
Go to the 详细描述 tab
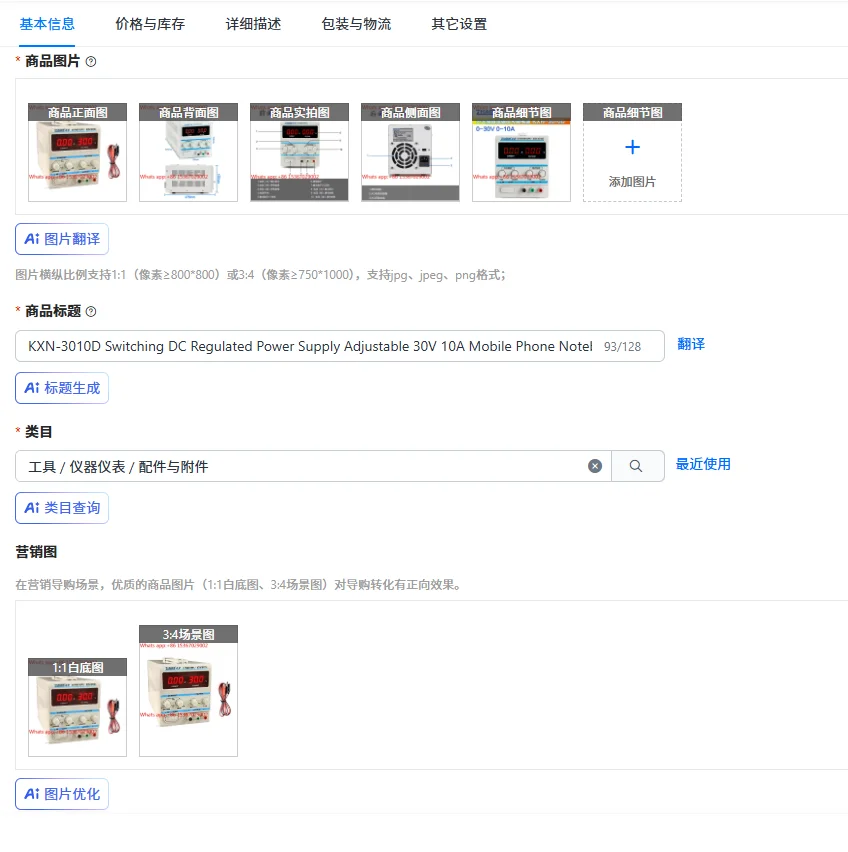253,24
